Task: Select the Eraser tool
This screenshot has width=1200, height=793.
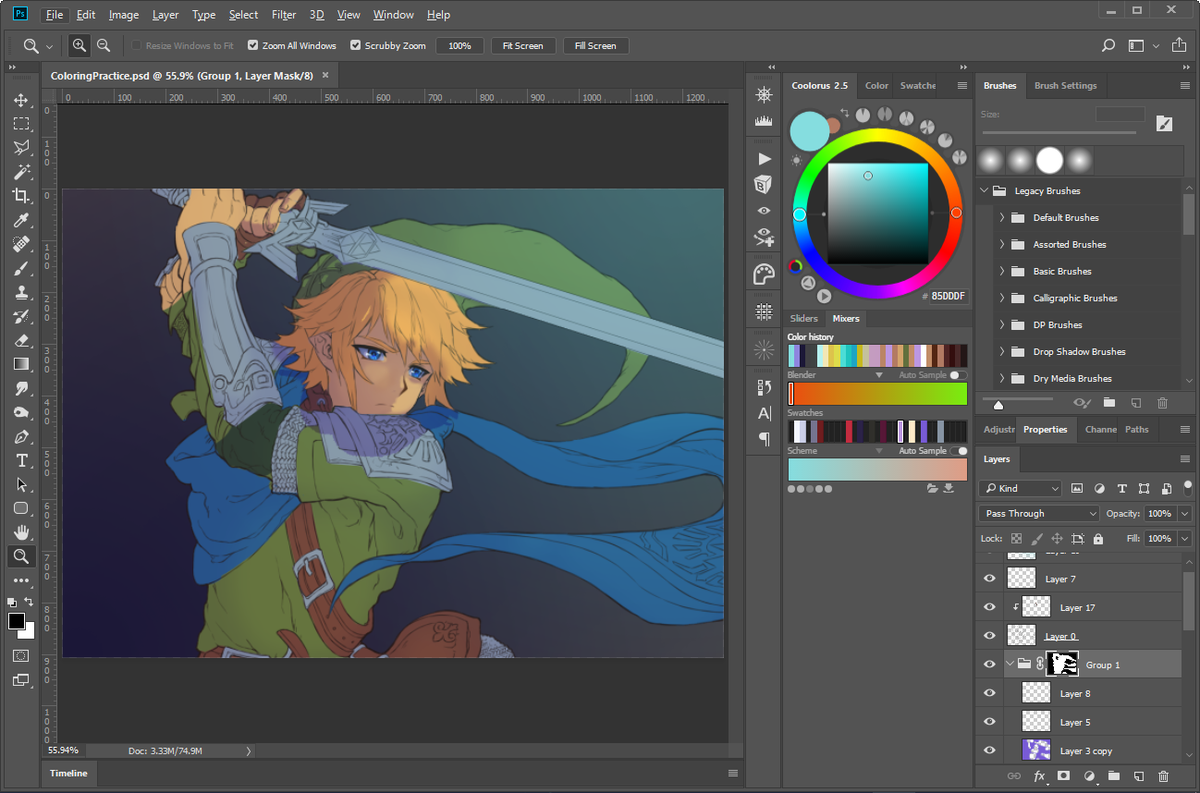Action: point(21,340)
